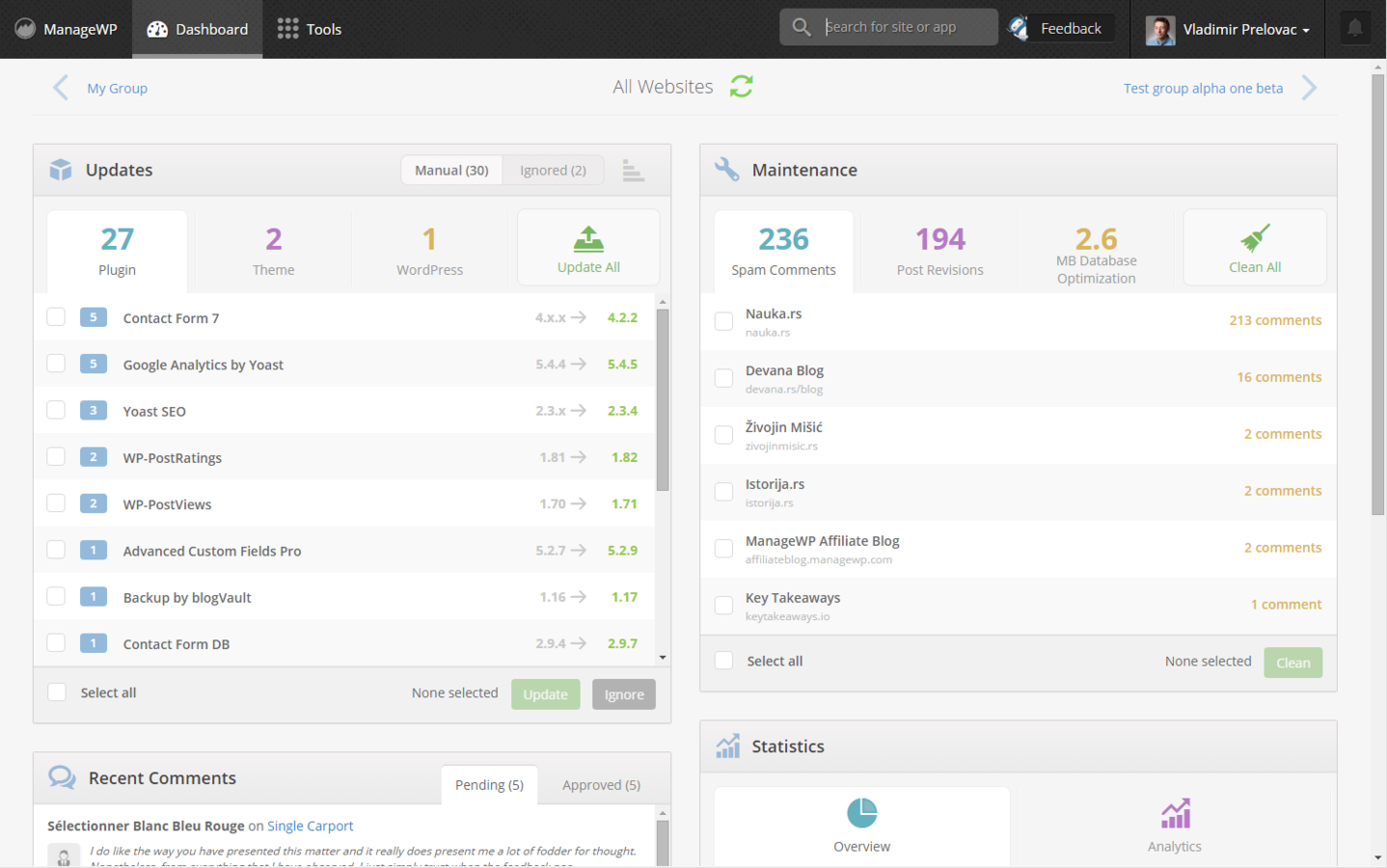Check the Devana Blog checkbox
This screenshot has height=868, width=1387.
(x=723, y=378)
